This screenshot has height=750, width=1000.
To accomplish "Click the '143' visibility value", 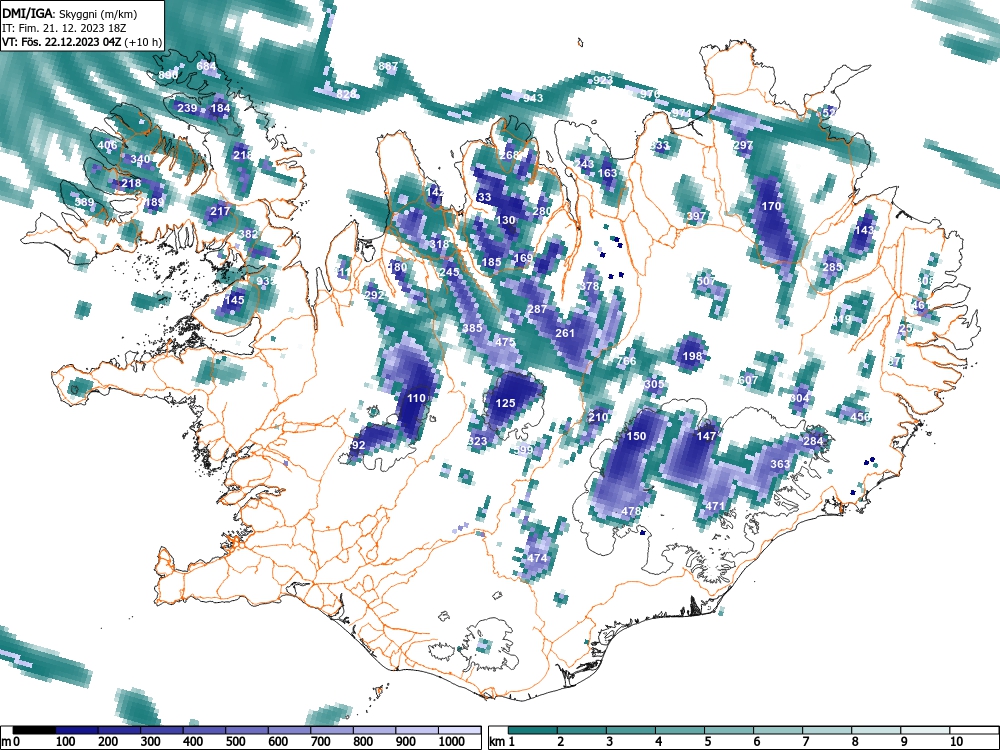I will (864, 231).
